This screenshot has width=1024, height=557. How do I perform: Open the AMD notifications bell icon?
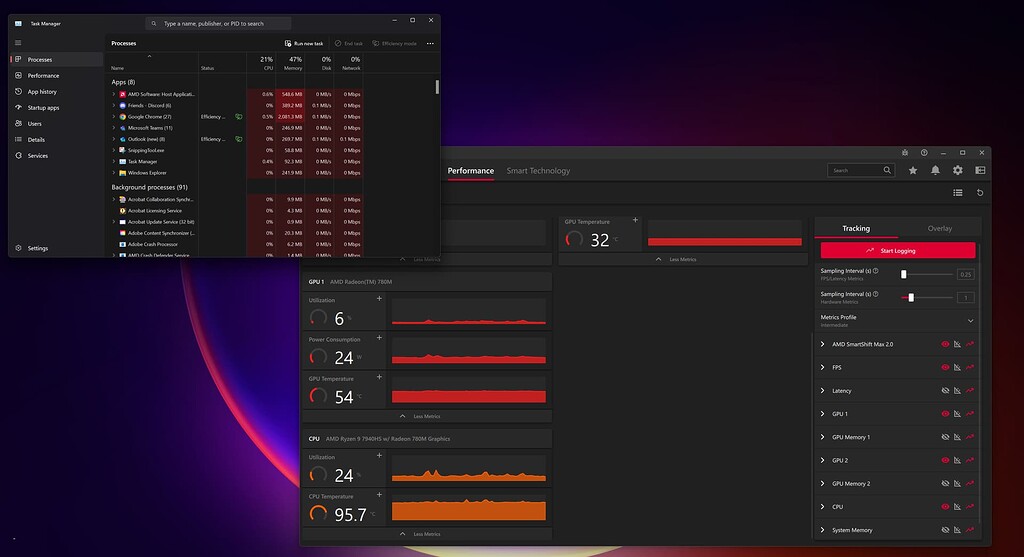click(x=935, y=170)
